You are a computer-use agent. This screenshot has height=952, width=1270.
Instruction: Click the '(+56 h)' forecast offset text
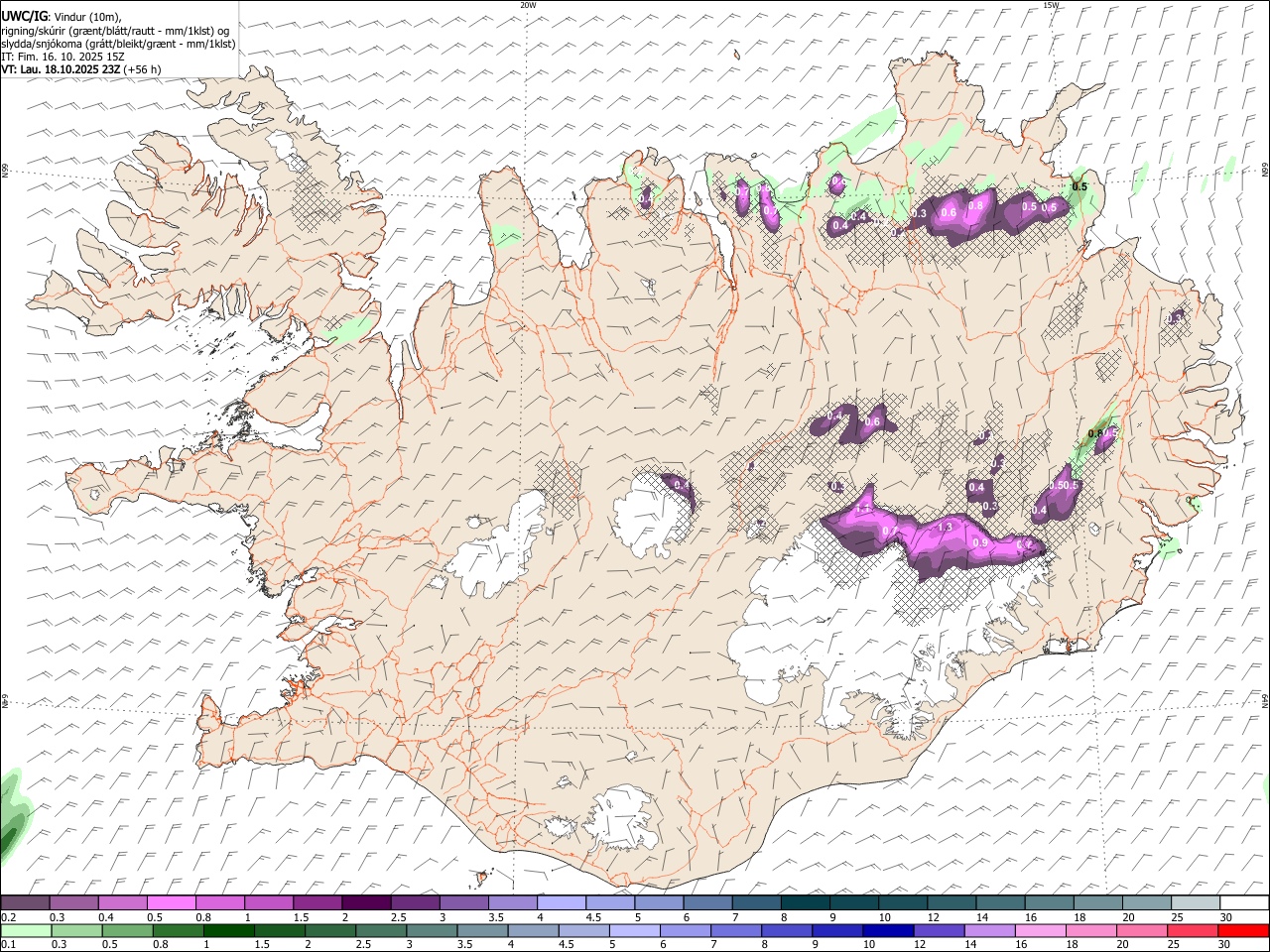pyautogui.click(x=142, y=69)
